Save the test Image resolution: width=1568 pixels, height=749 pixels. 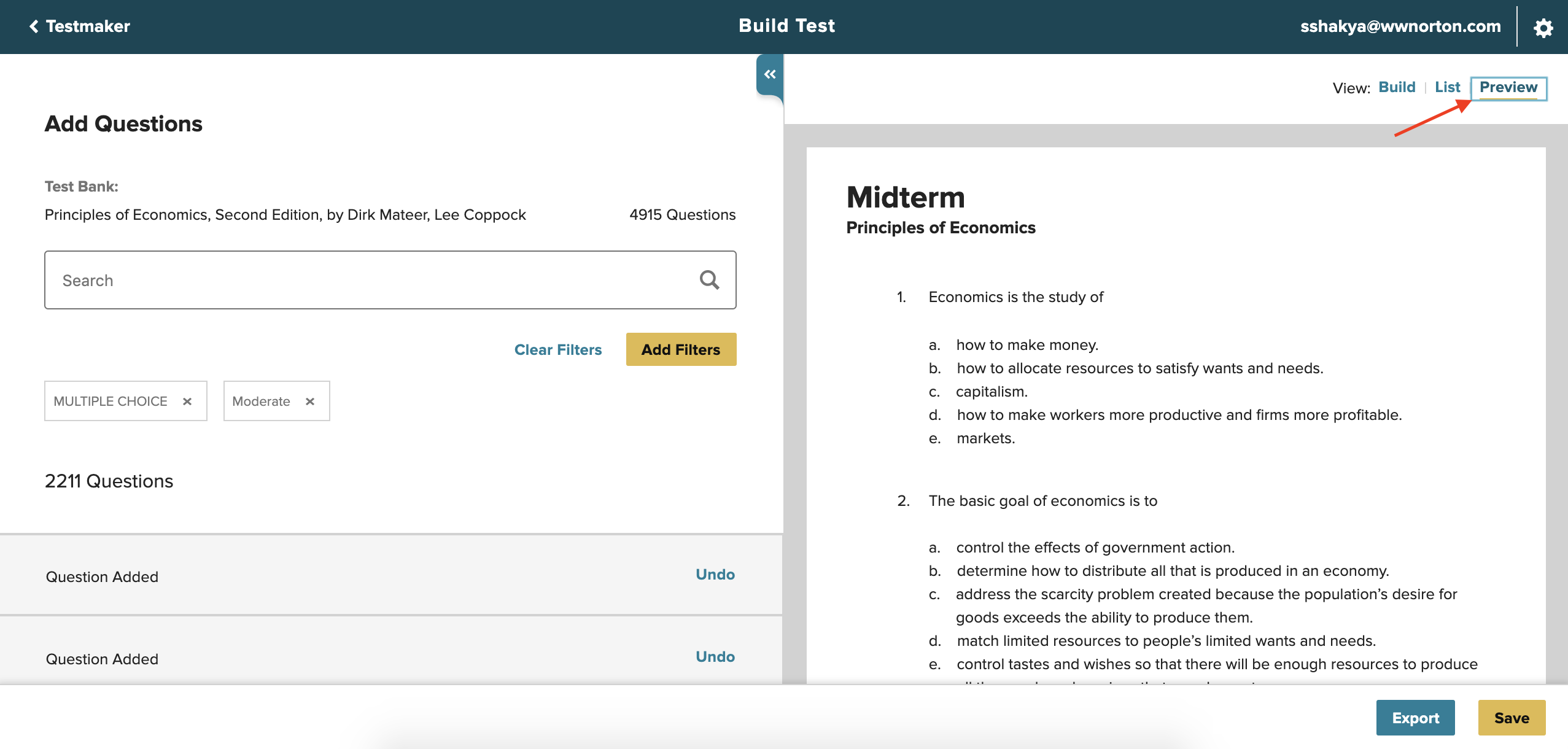1511,718
